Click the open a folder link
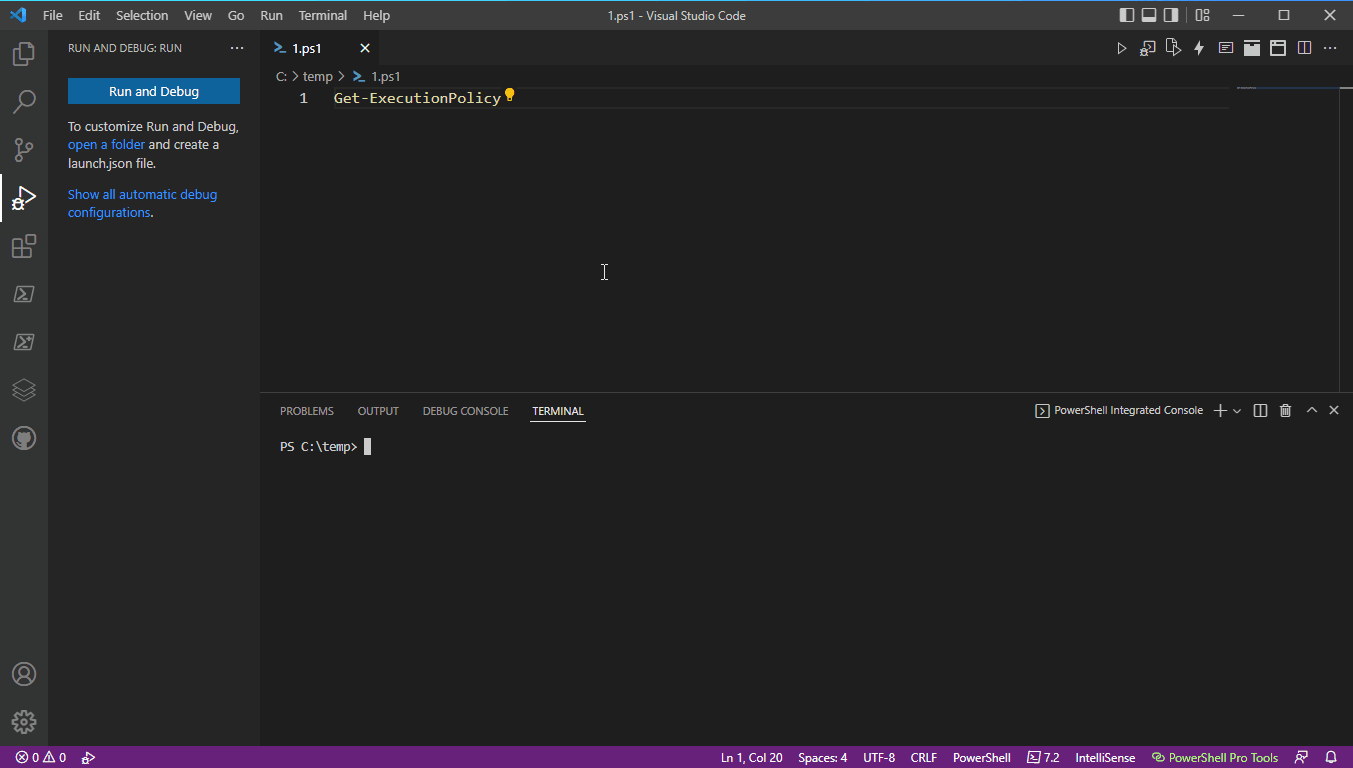Image resolution: width=1353 pixels, height=768 pixels. (106, 144)
